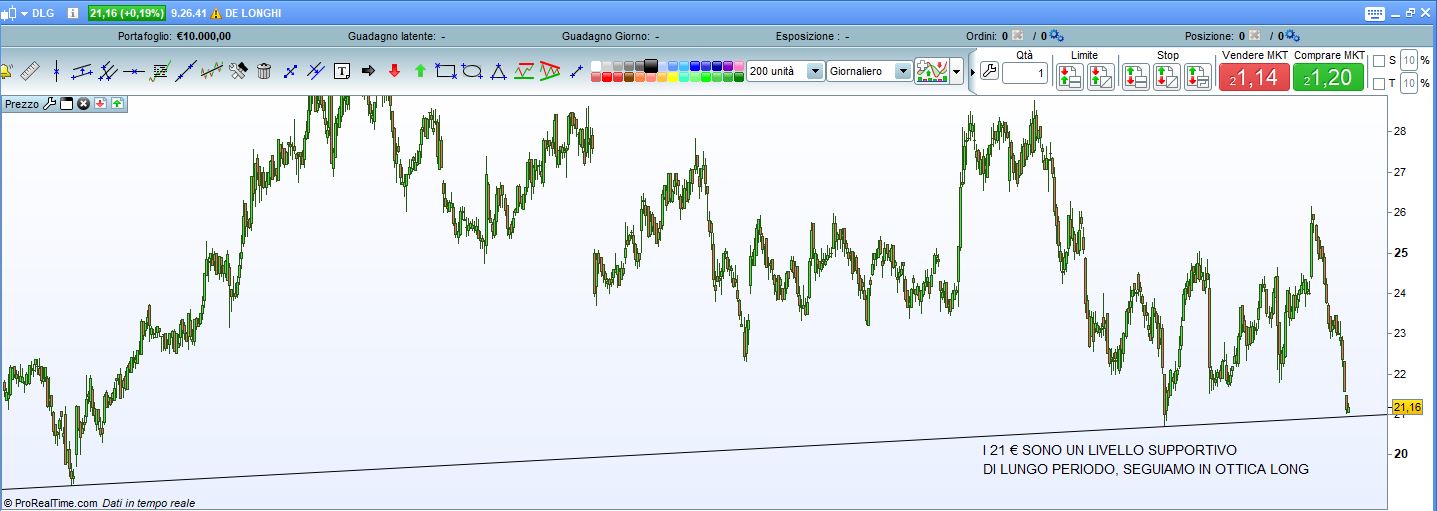Viewport: 1437px width, 511px height.
Task: Click the Vendere MKT sell button
Action: 1253,77
